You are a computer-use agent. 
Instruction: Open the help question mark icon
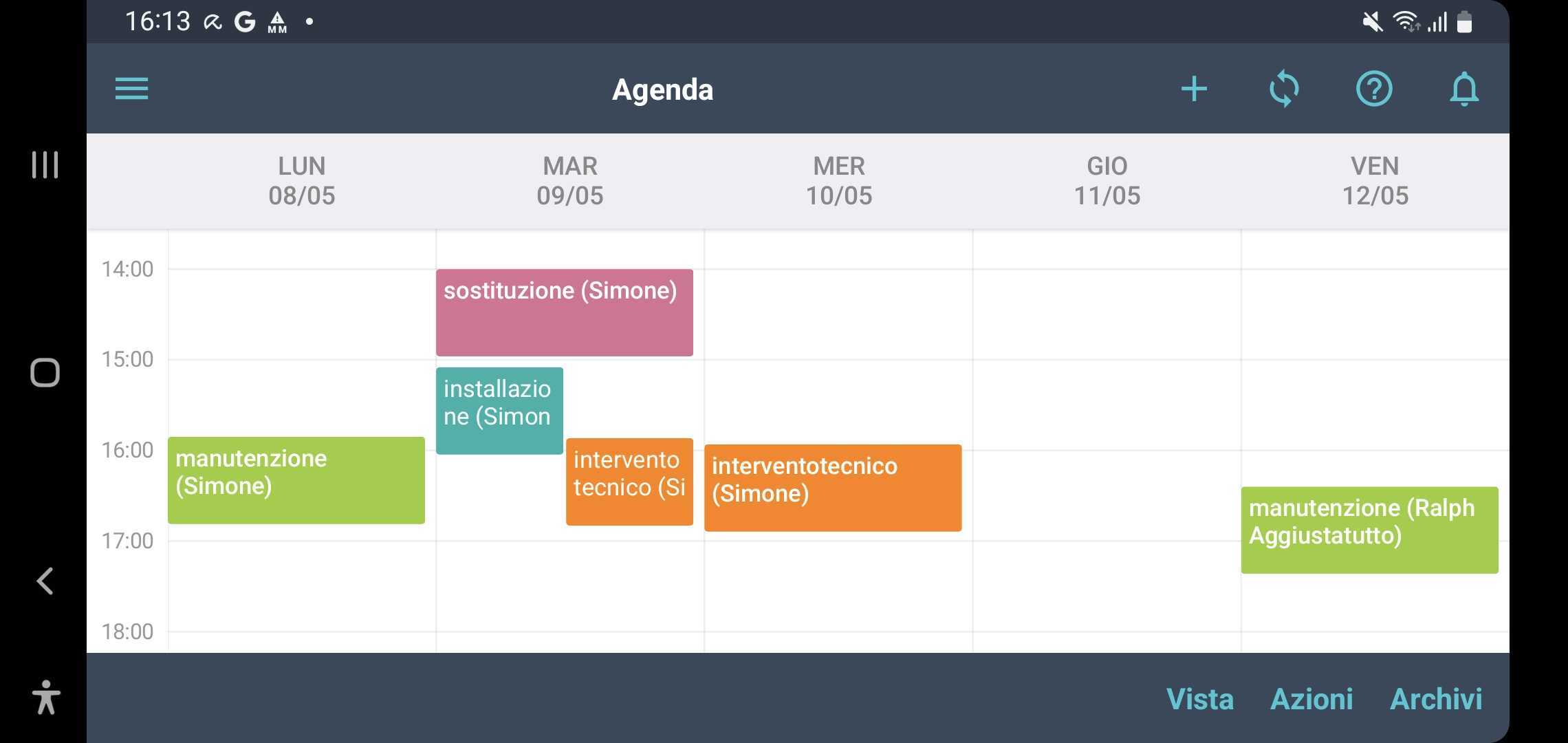click(1374, 89)
